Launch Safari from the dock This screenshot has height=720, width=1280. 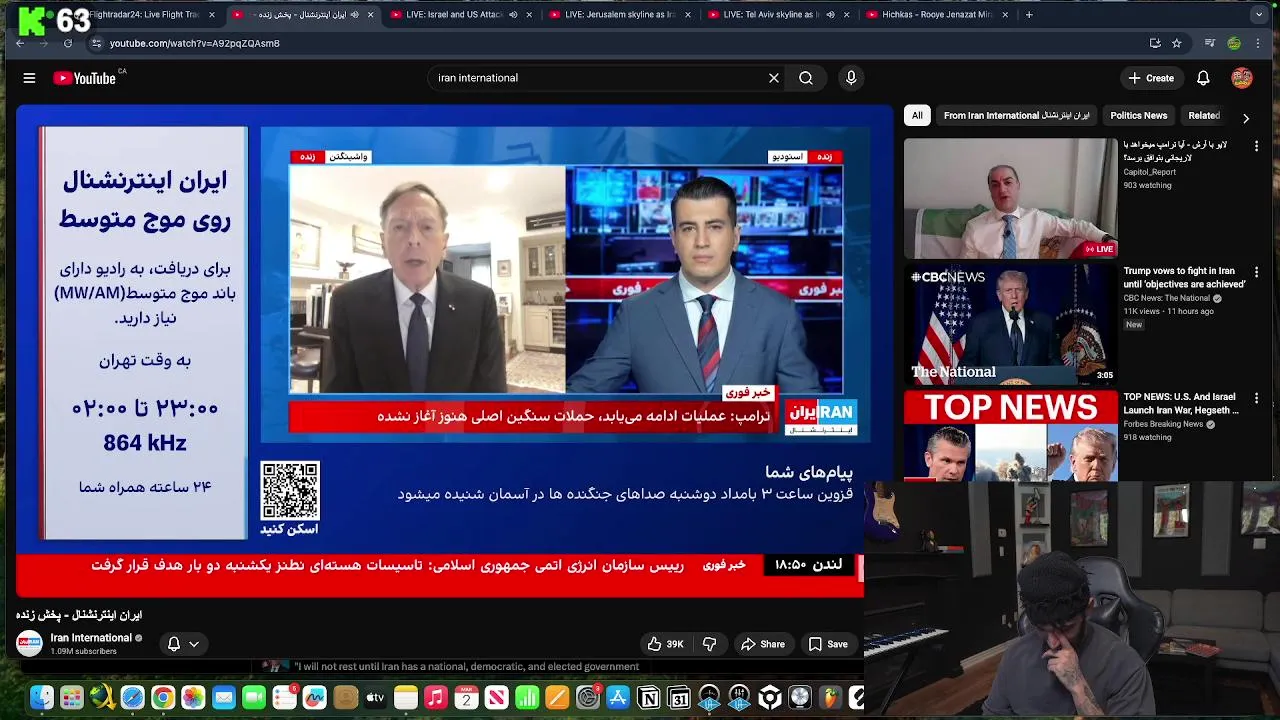click(132, 698)
